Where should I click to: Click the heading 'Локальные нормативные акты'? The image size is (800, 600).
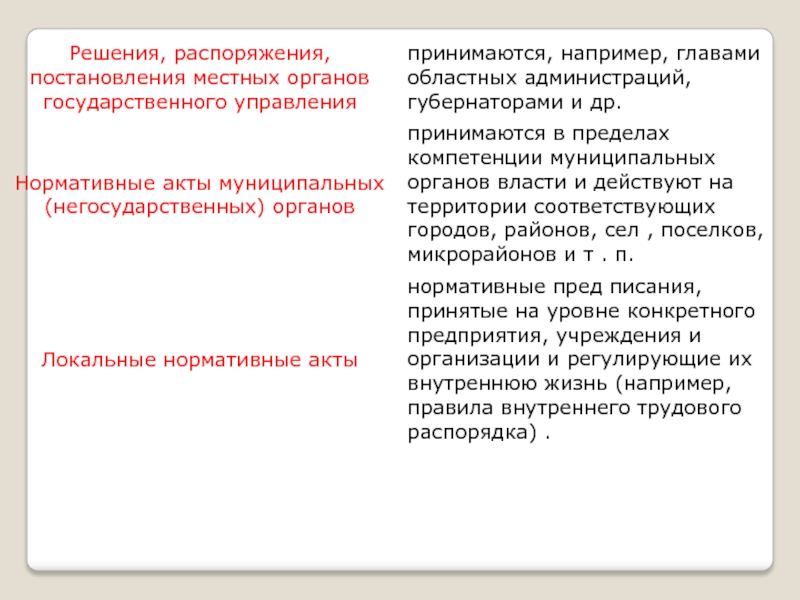[199, 360]
